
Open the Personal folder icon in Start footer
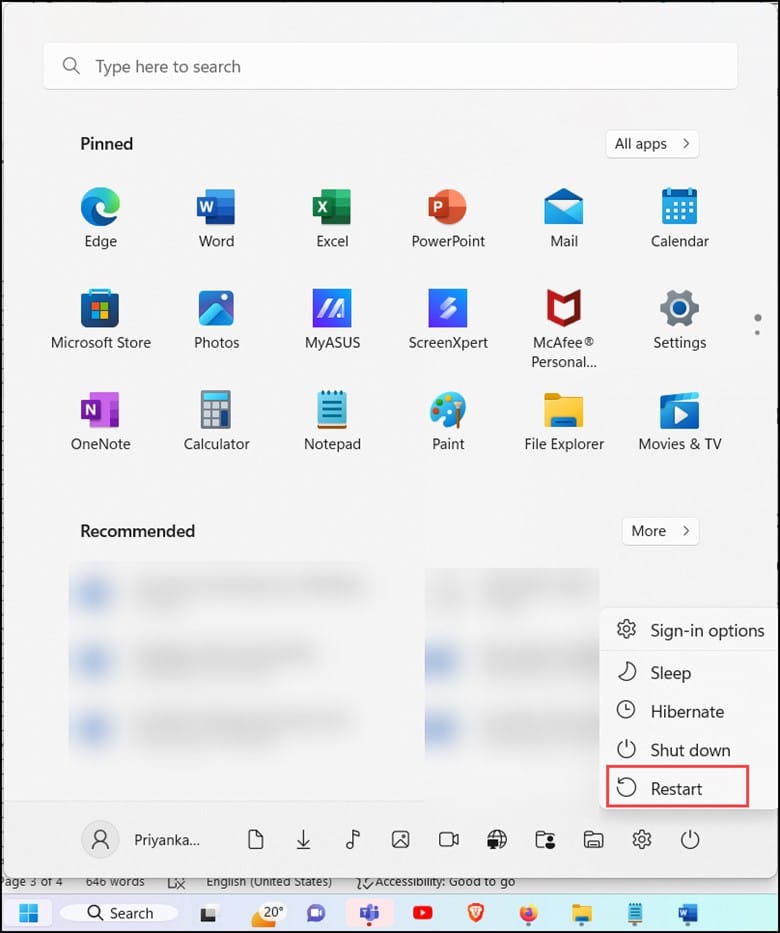(x=545, y=840)
